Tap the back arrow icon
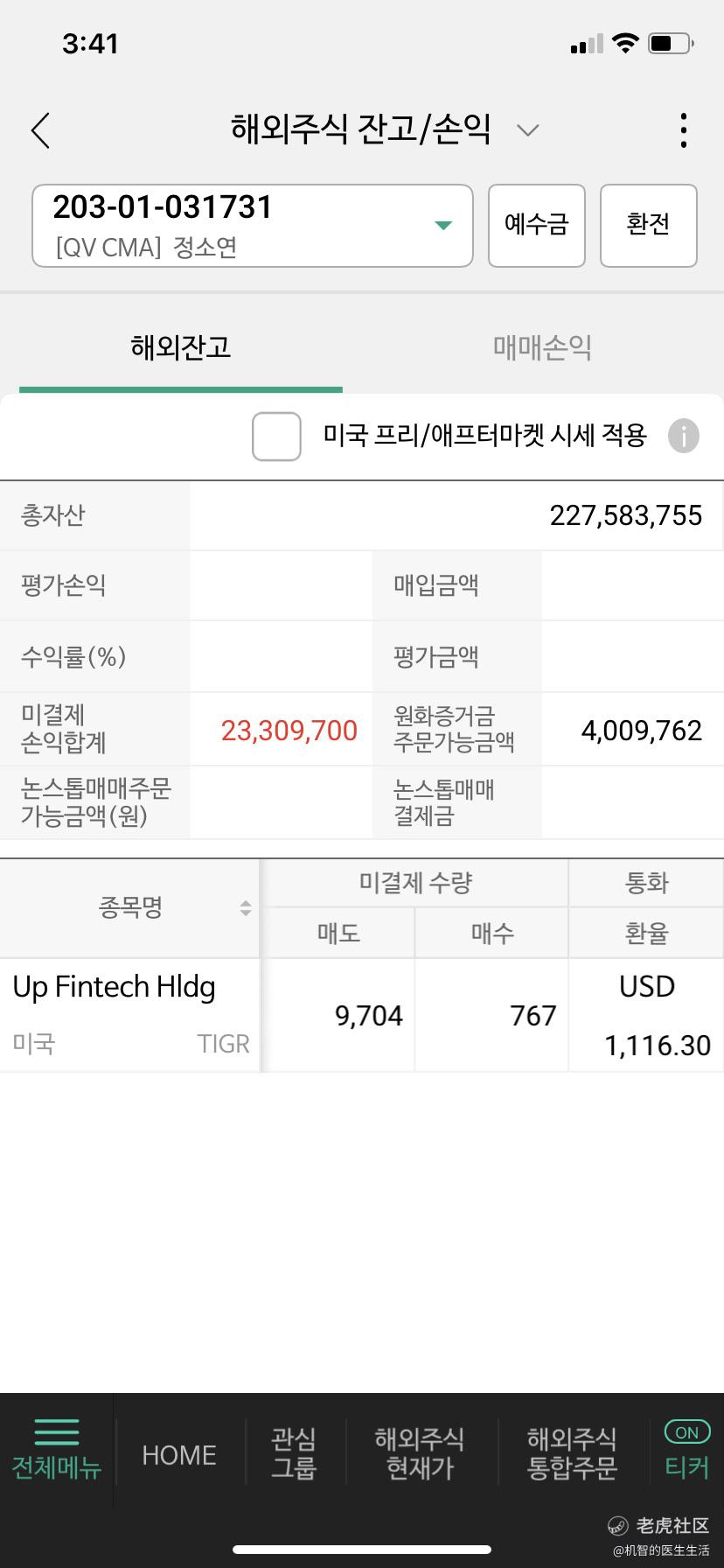724x1568 pixels. point(41,131)
